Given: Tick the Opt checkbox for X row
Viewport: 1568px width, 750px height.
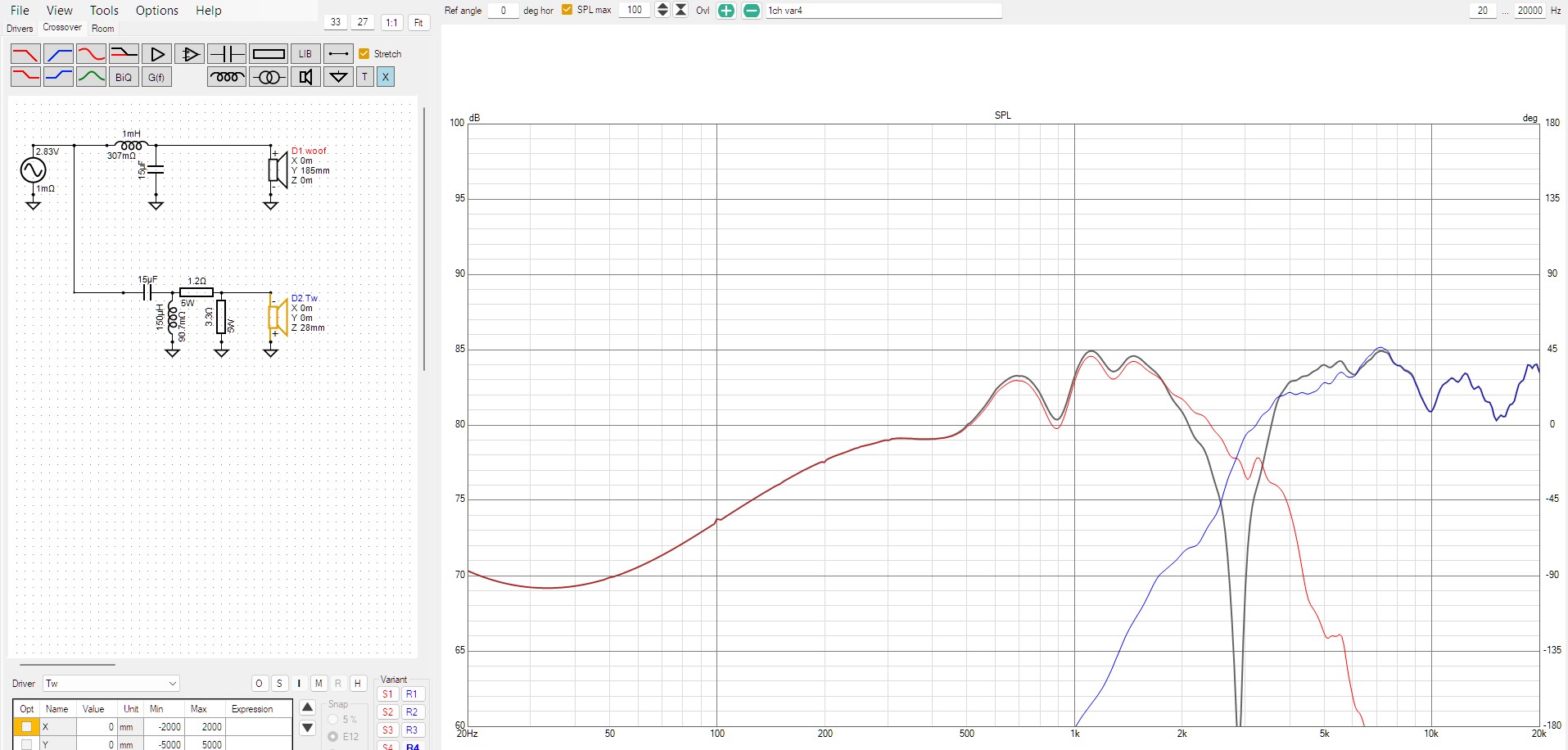Looking at the screenshot, I should point(26,726).
